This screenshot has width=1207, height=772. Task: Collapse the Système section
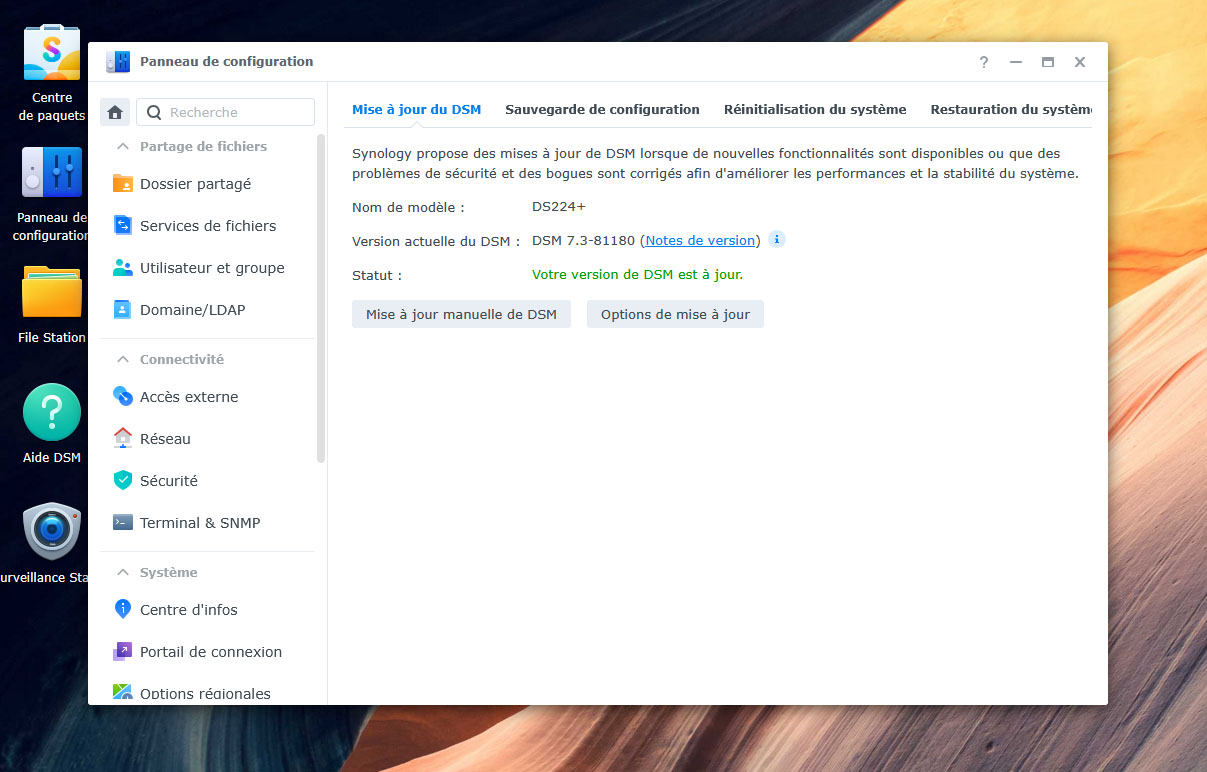click(123, 572)
